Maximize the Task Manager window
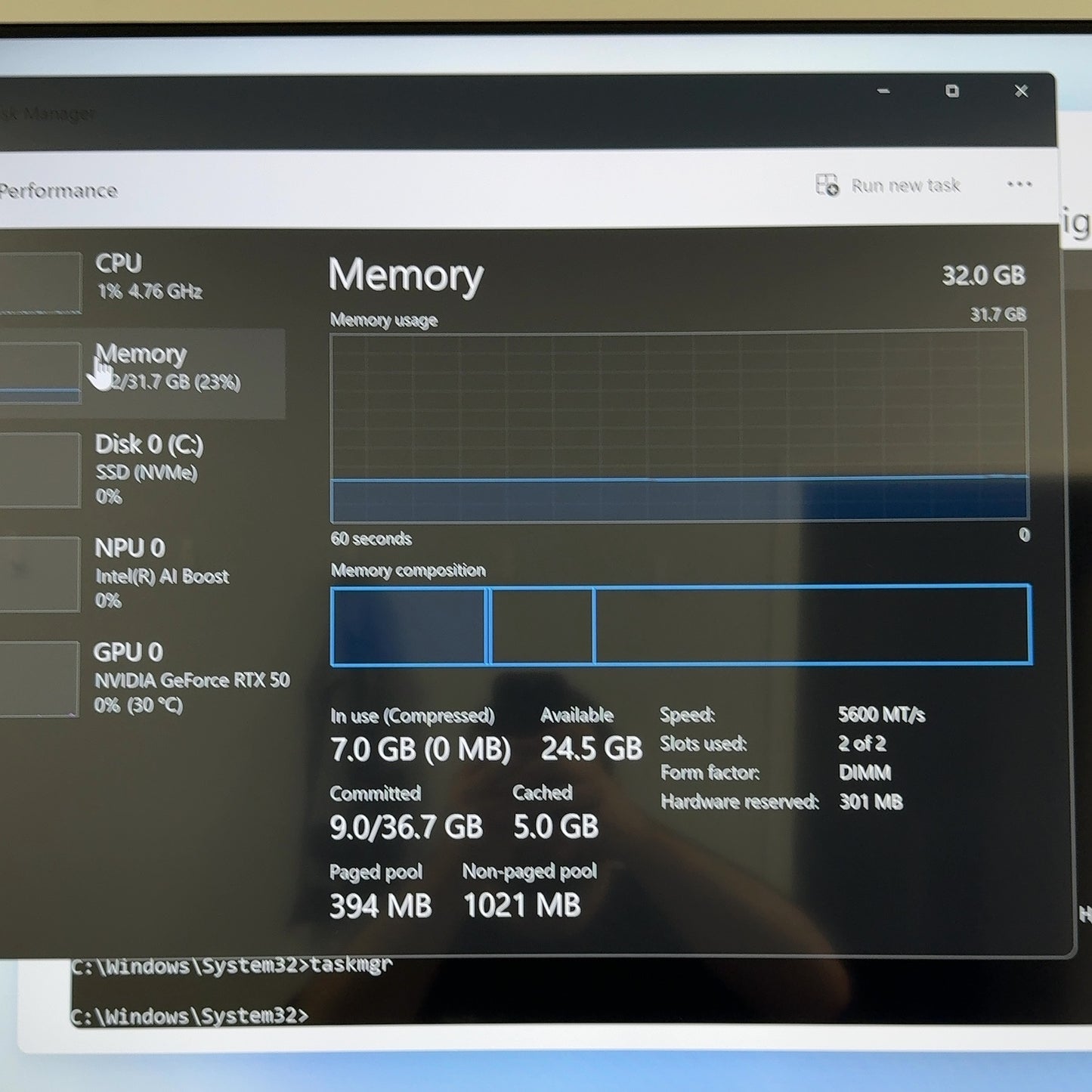 [952, 91]
